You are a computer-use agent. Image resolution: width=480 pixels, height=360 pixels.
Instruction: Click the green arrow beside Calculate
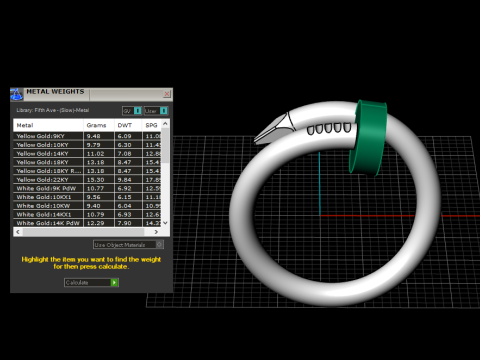point(114,282)
